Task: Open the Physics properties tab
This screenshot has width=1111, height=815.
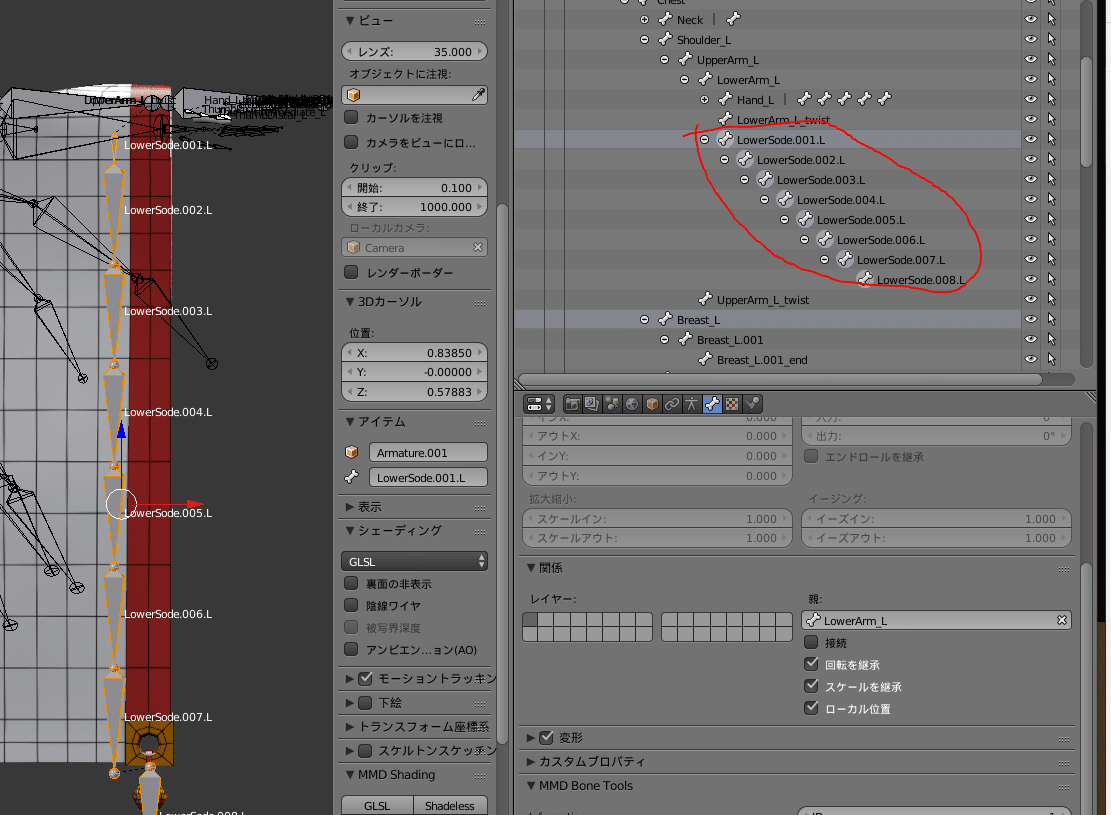Action: [x=752, y=404]
